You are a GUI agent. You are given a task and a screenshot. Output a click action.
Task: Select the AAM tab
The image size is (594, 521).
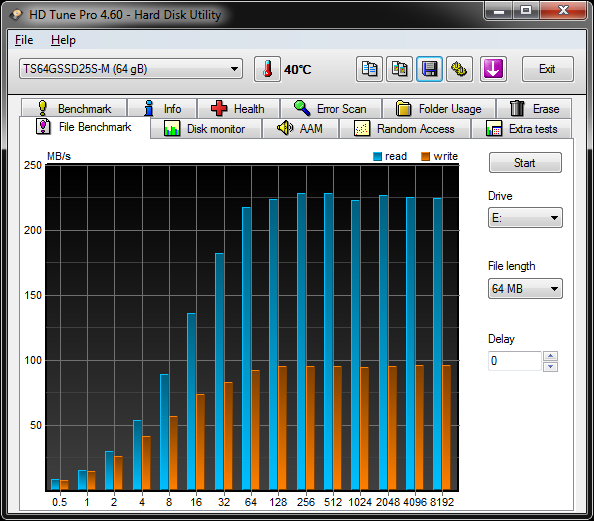[x=300, y=129]
